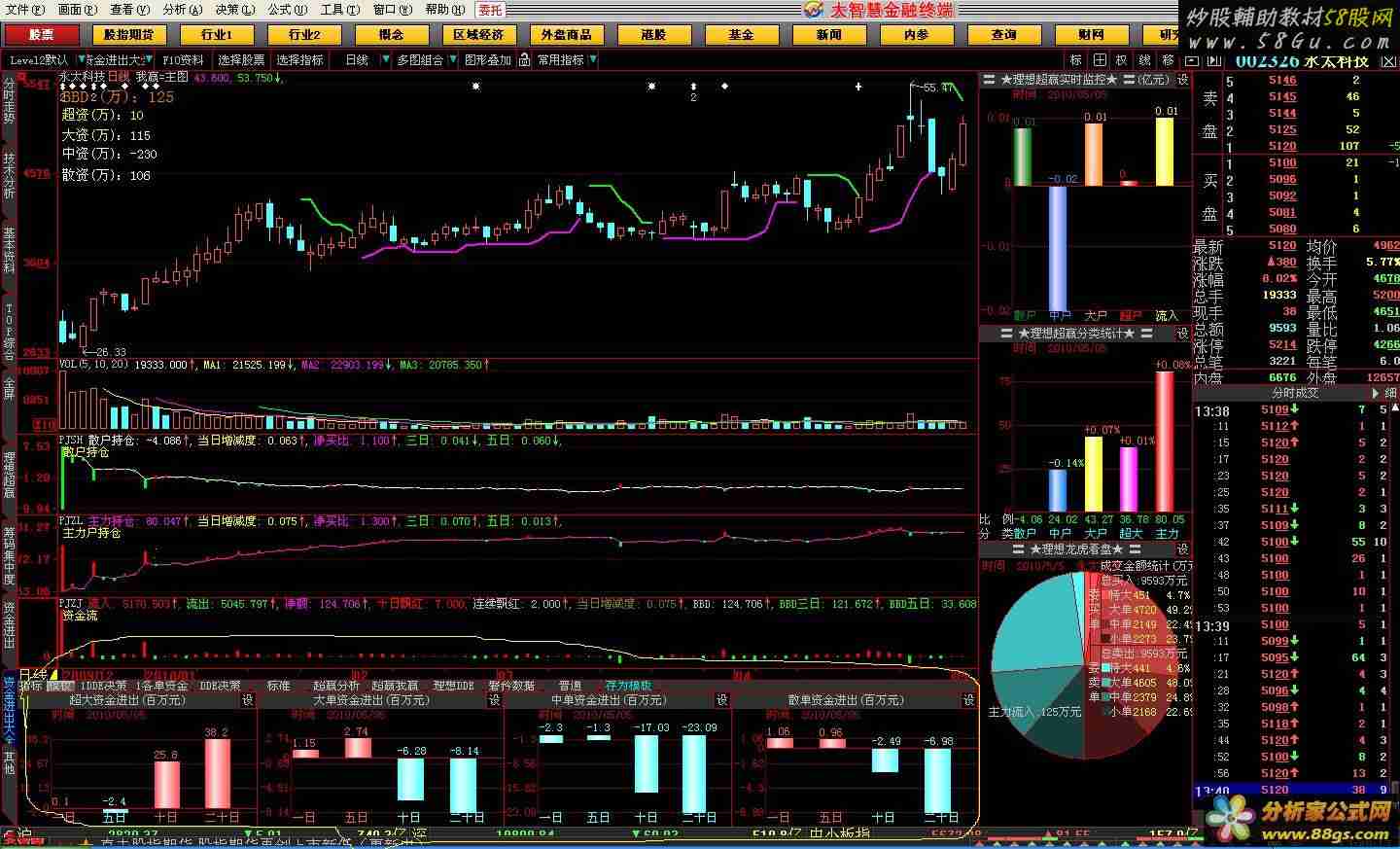
Task: Select the 基本资料 side tab
Action: (9, 251)
